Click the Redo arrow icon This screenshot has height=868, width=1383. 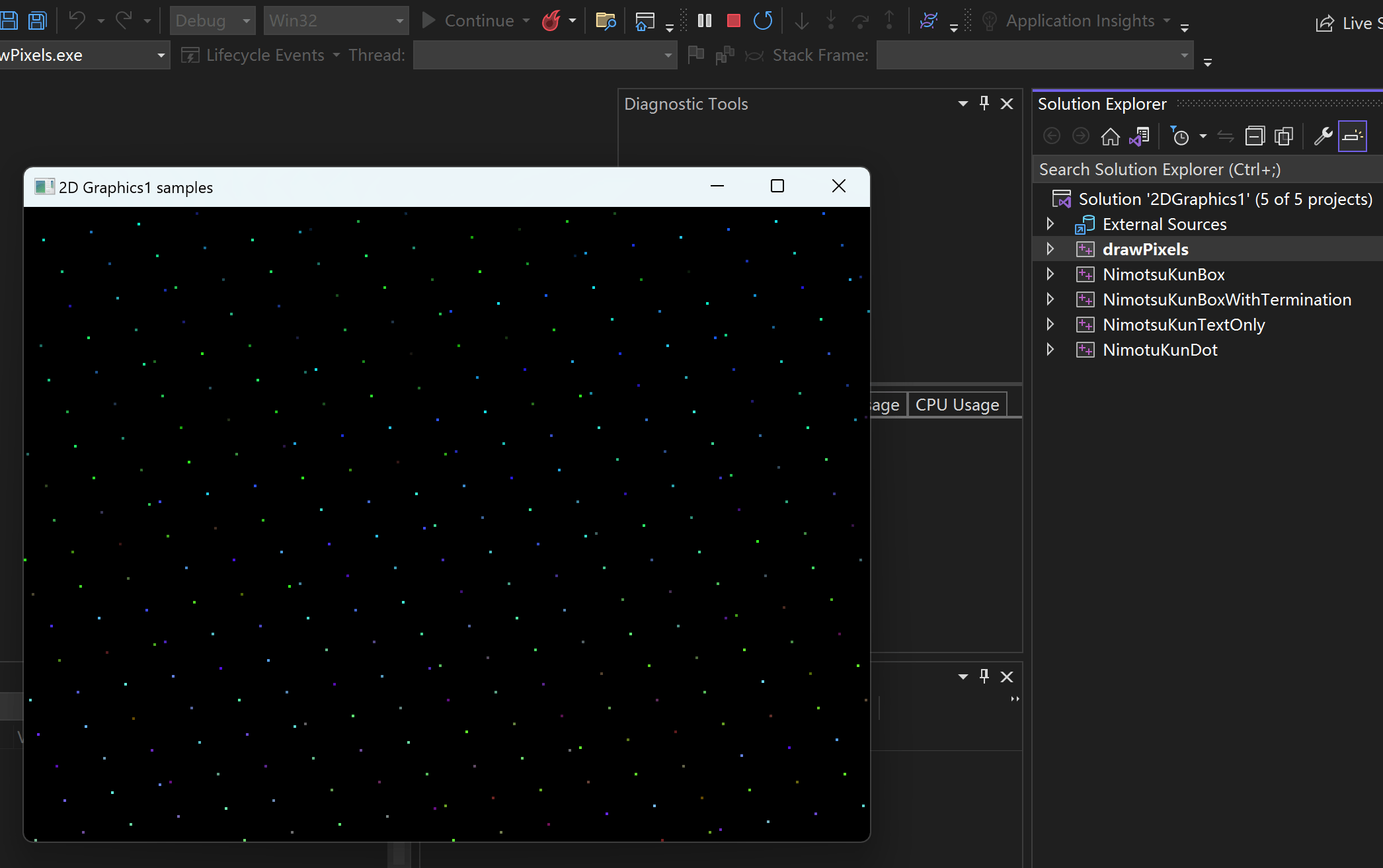[124, 20]
